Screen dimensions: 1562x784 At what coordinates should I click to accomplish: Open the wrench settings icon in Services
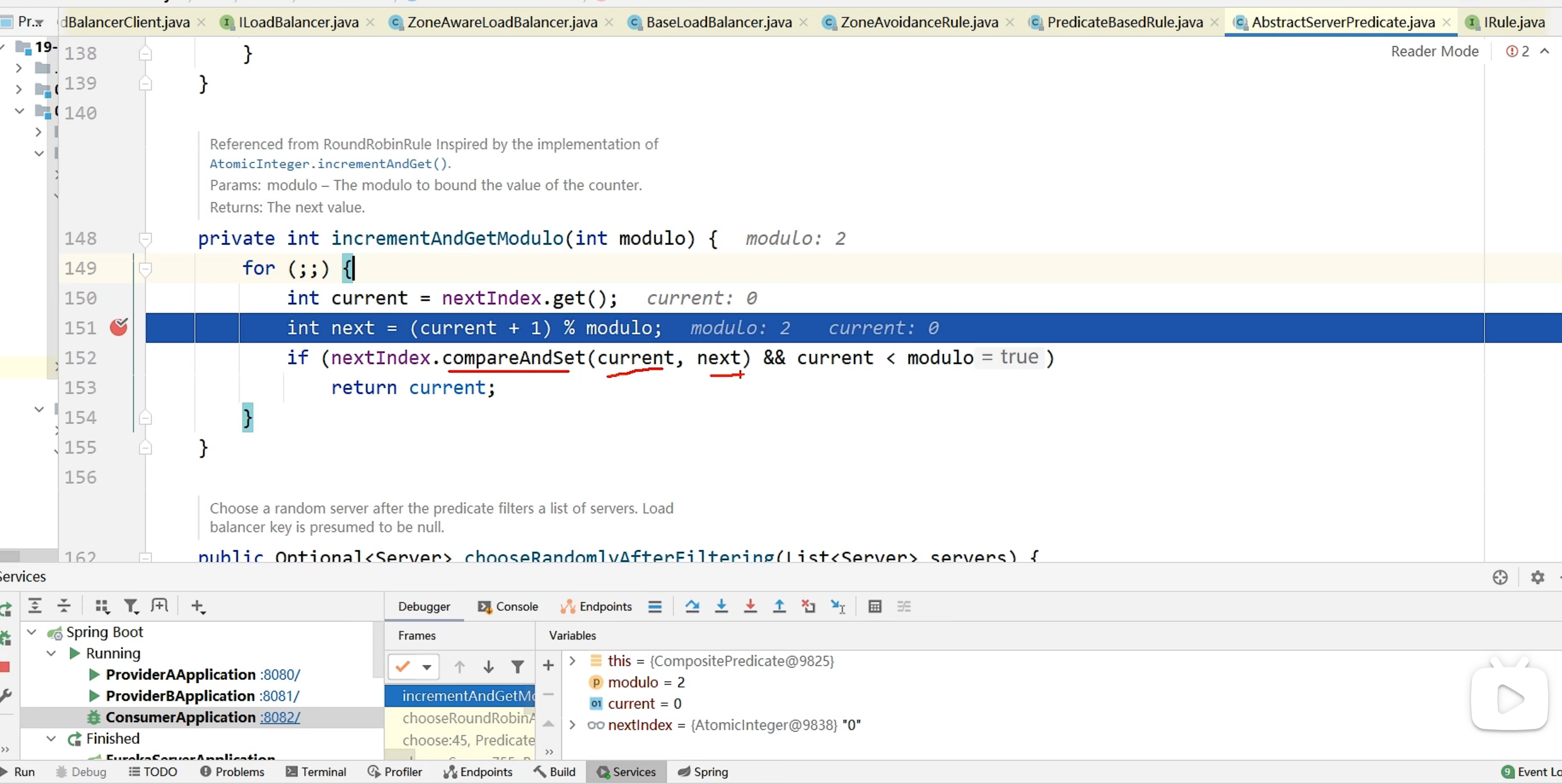click(6, 695)
